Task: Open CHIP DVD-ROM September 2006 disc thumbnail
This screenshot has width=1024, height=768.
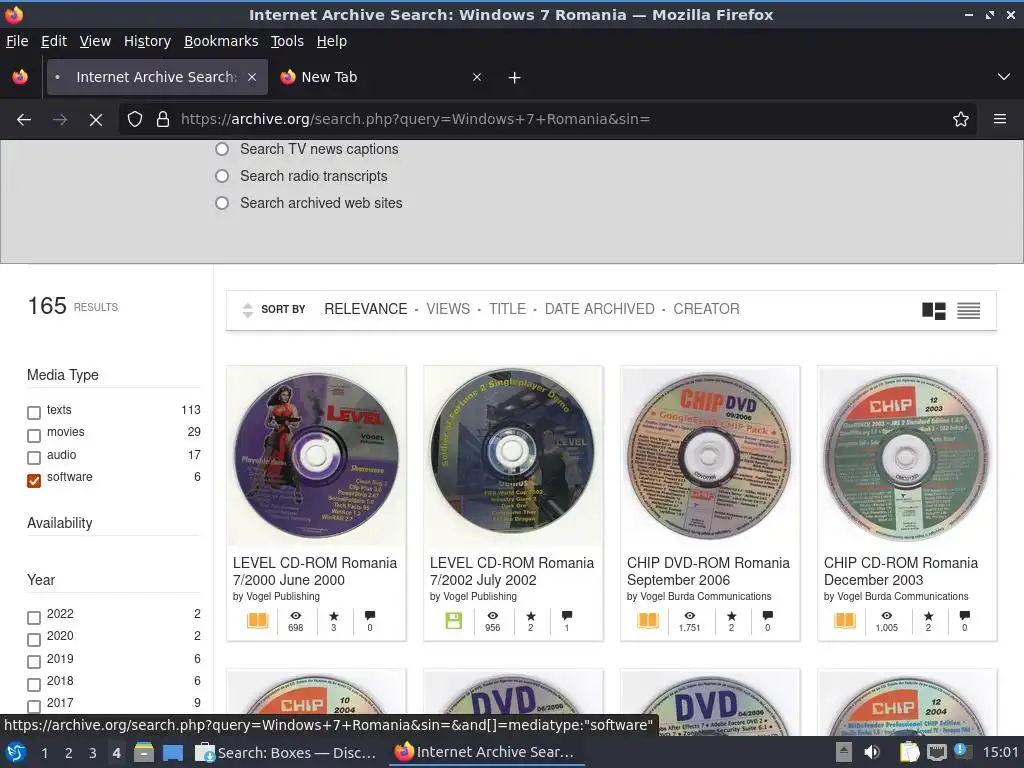Action: coord(710,455)
